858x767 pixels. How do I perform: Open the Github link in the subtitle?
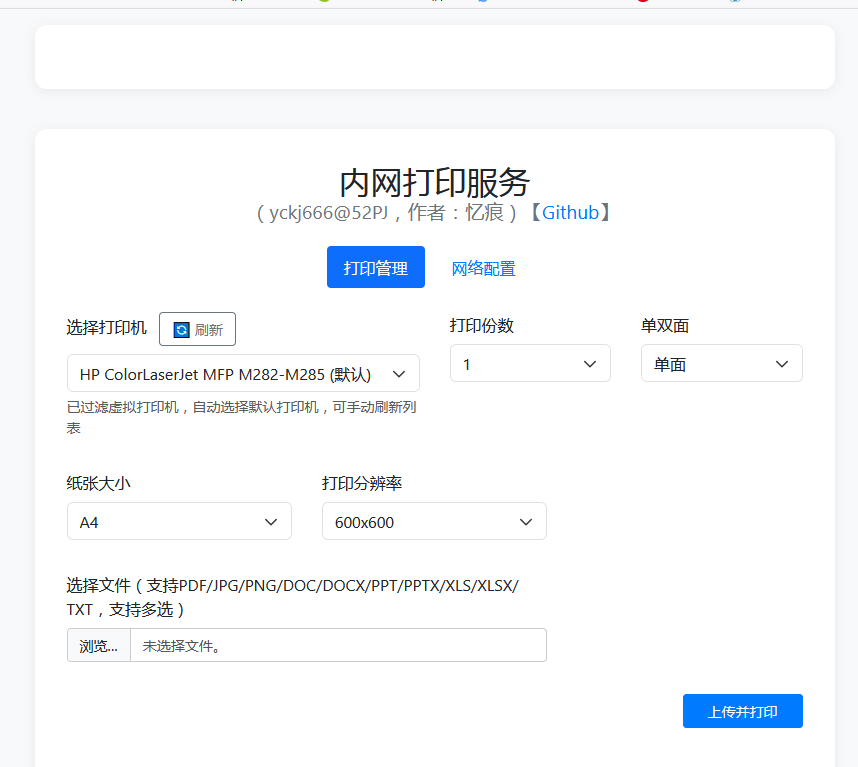tap(570, 212)
